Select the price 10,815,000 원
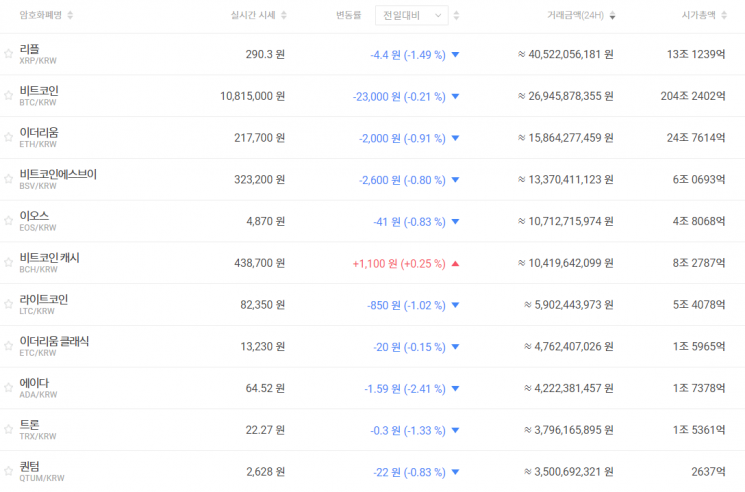 (x=252, y=96)
